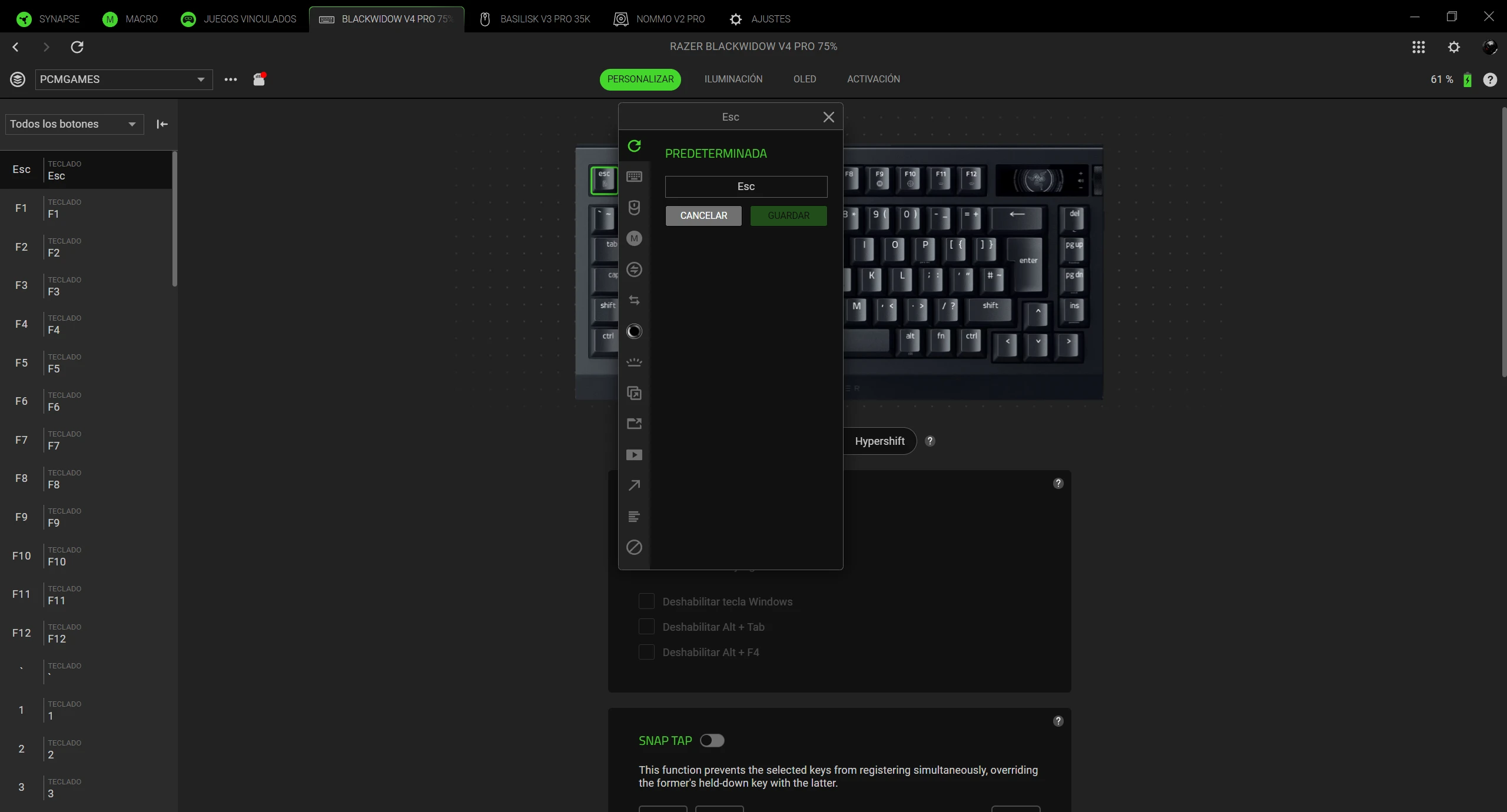Choose the Razer Hypershift ring icon
This screenshot has width=1507, height=812.
coord(634,331)
